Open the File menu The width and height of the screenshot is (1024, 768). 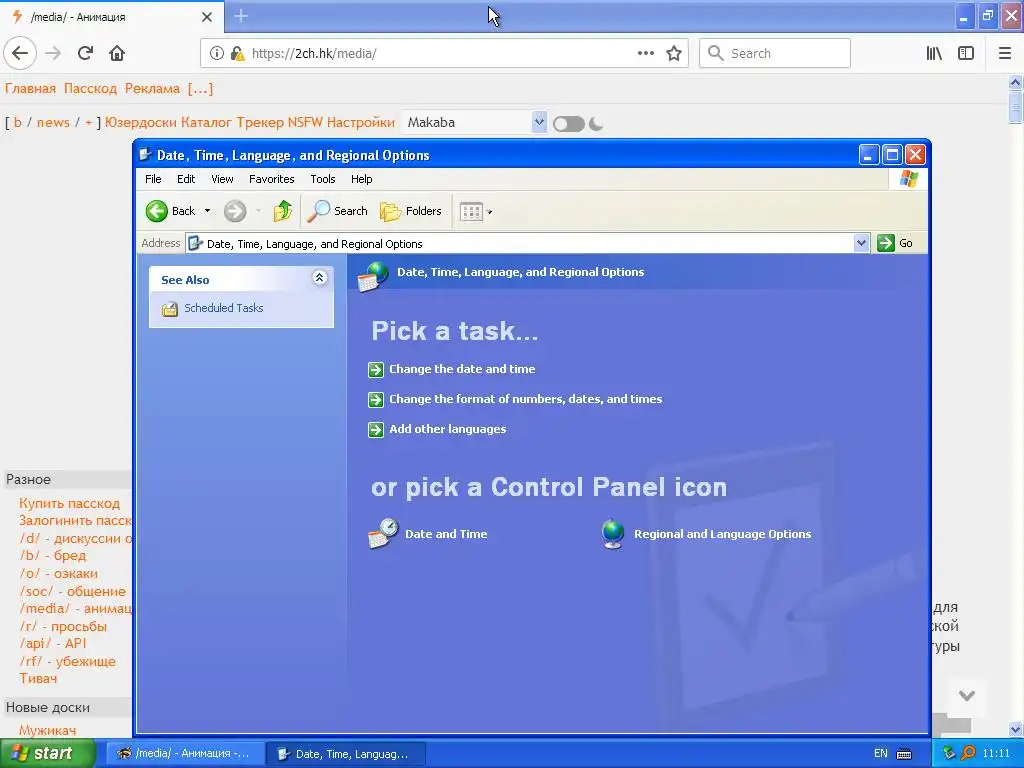pyautogui.click(x=153, y=179)
